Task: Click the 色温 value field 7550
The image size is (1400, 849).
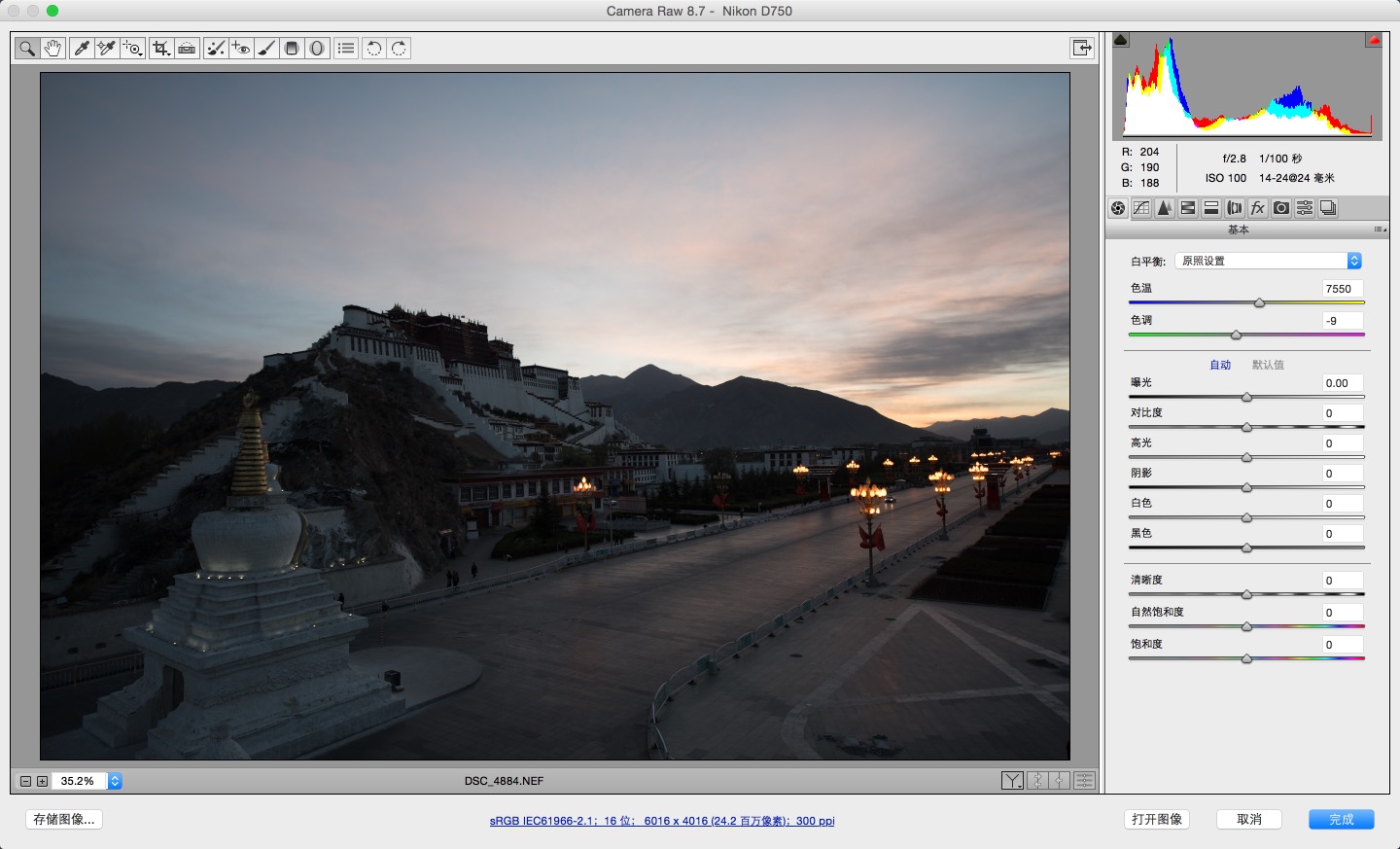Action: [x=1342, y=289]
